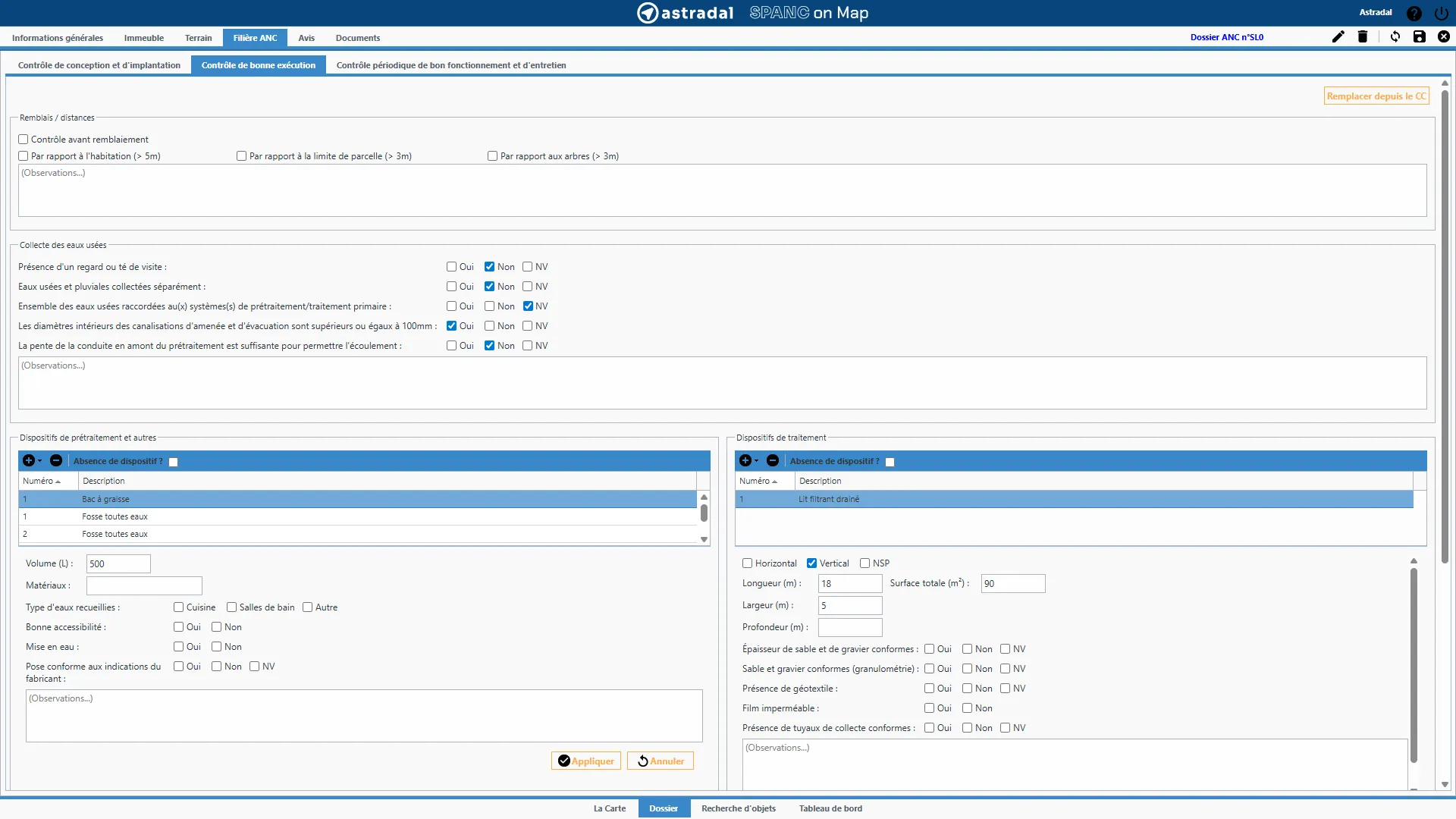Viewport: 1456px width, 819px height.
Task: Click the floppy disk save icon
Action: pyautogui.click(x=1420, y=36)
